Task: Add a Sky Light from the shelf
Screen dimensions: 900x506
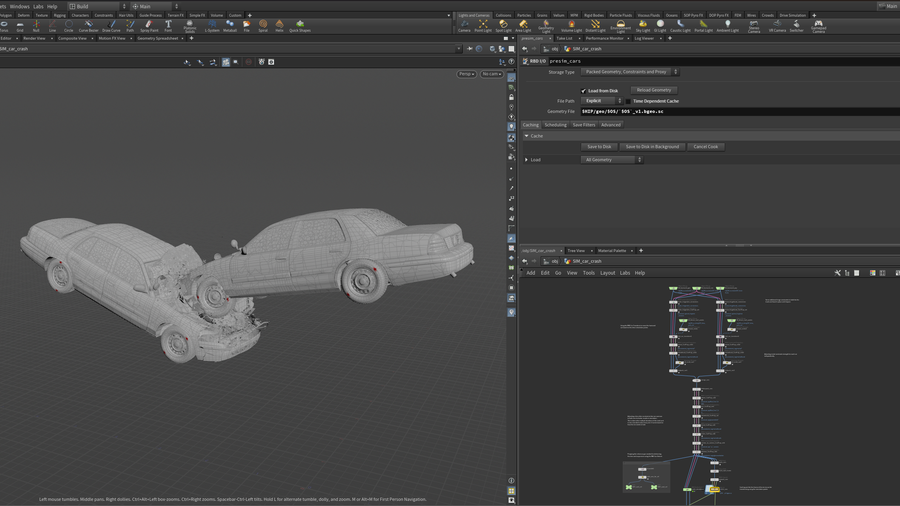Action: (643, 25)
